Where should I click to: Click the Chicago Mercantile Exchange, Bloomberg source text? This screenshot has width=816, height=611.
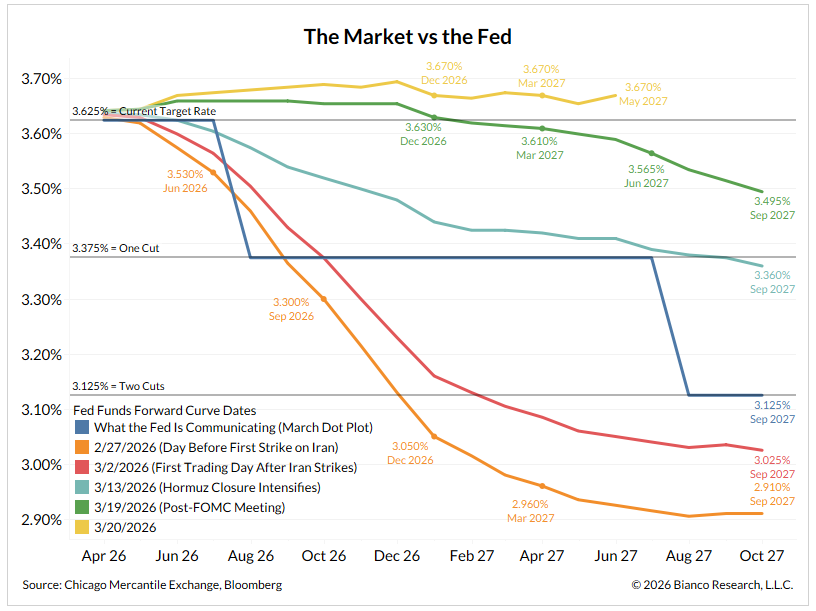(x=152, y=585)
